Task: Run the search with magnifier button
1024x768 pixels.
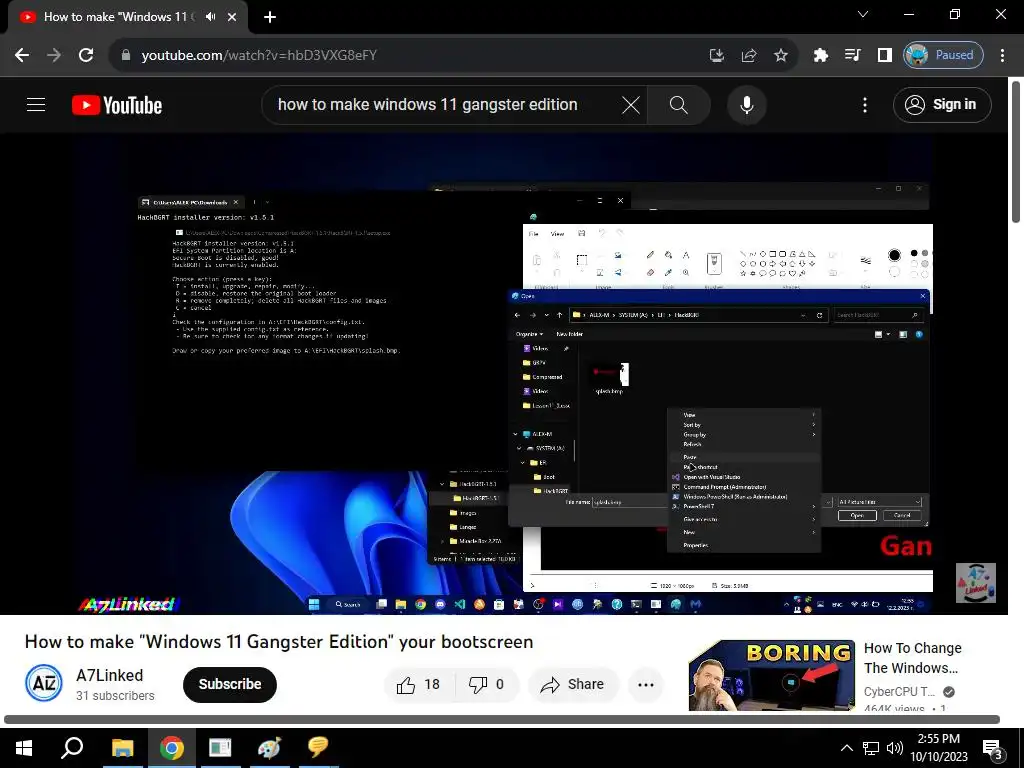Action: pos(679,104)
